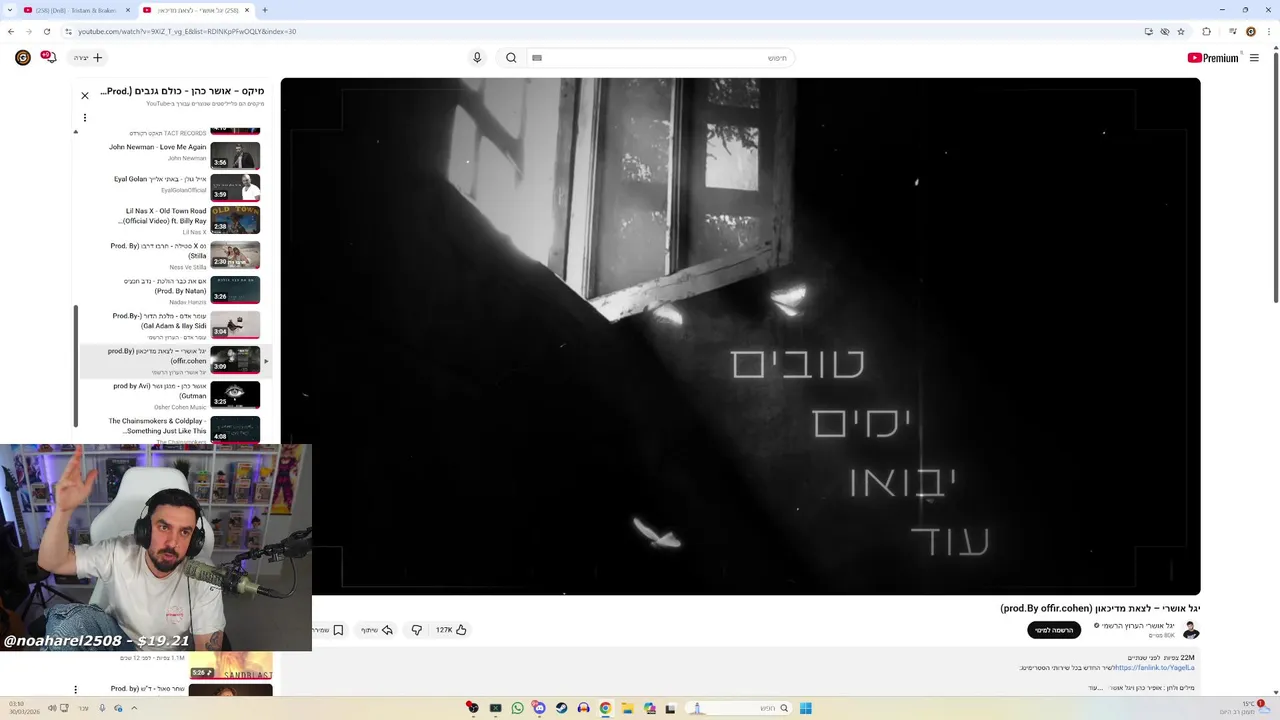Open Chrome from the taskbar

tap(605, 708)
